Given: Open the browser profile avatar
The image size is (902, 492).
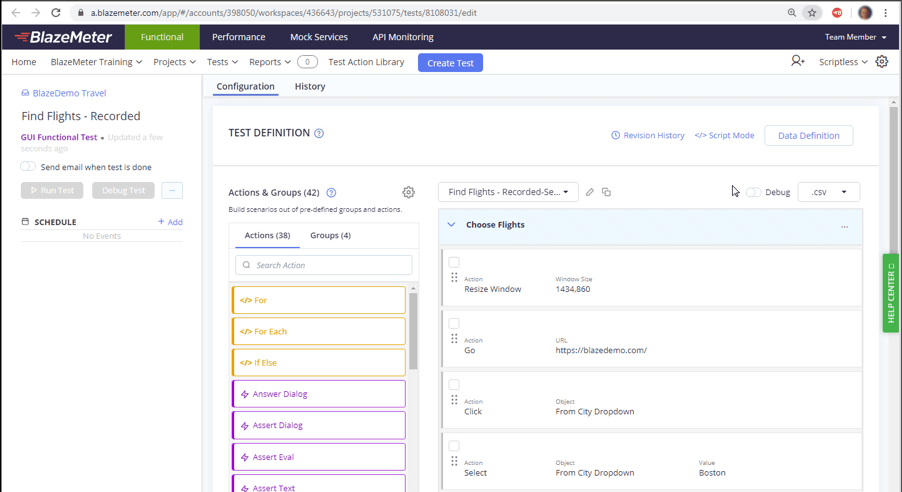Looking at the screenshot, I should pos(865,13).
